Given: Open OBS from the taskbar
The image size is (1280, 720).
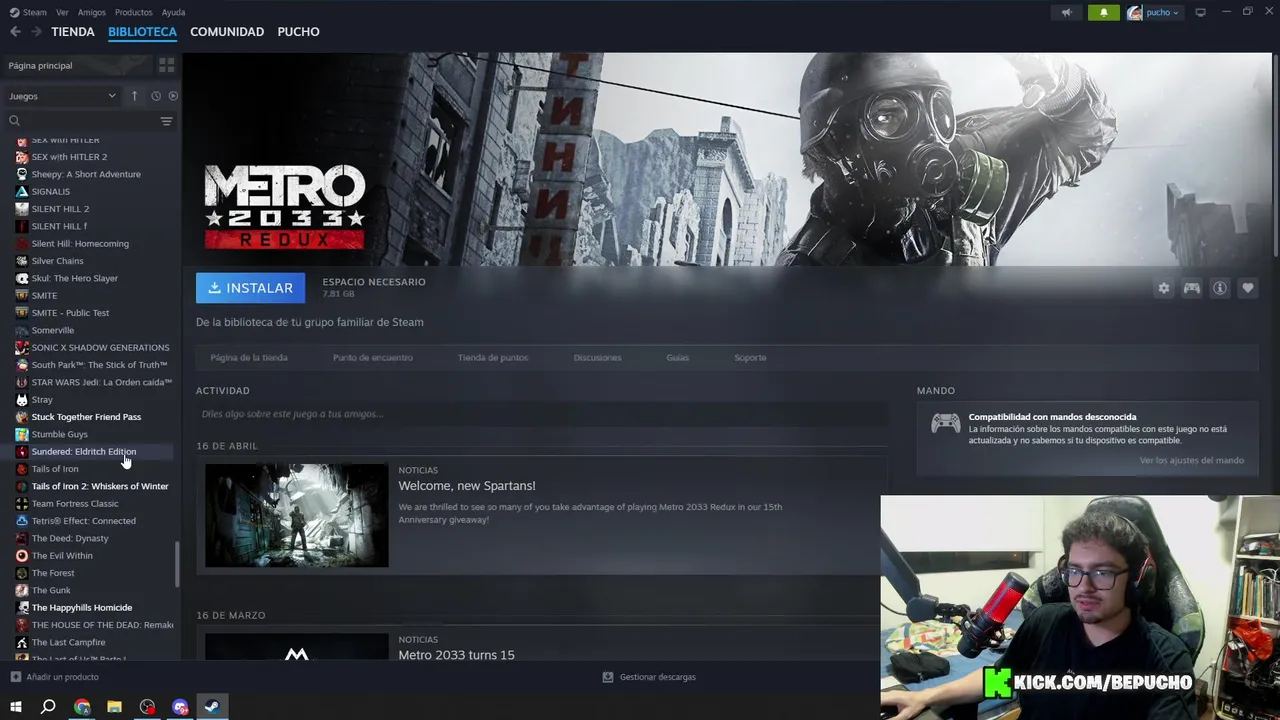Looking at the screenshot, I should point(147,707).
